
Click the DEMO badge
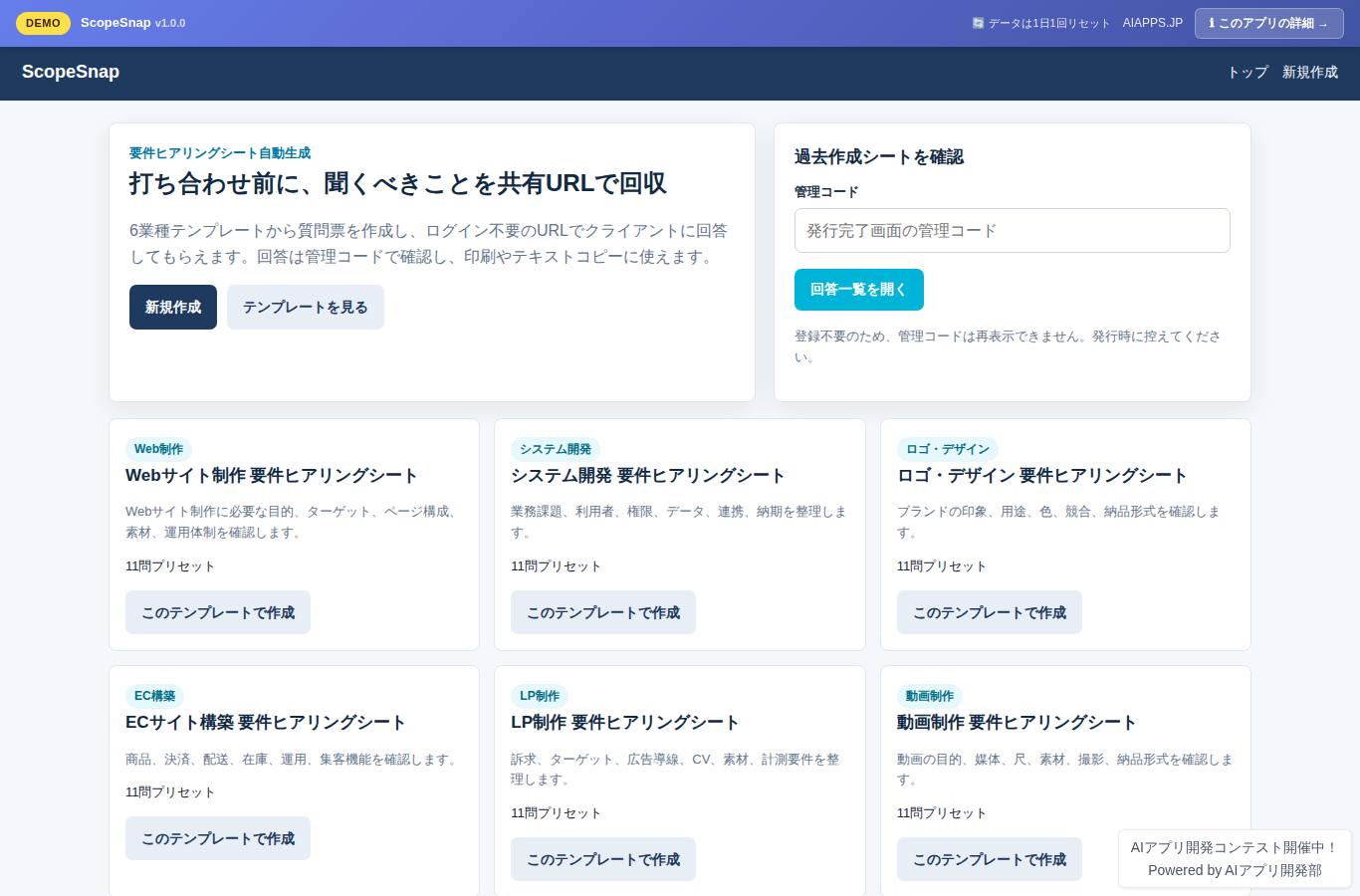click(x=43, y=23)
